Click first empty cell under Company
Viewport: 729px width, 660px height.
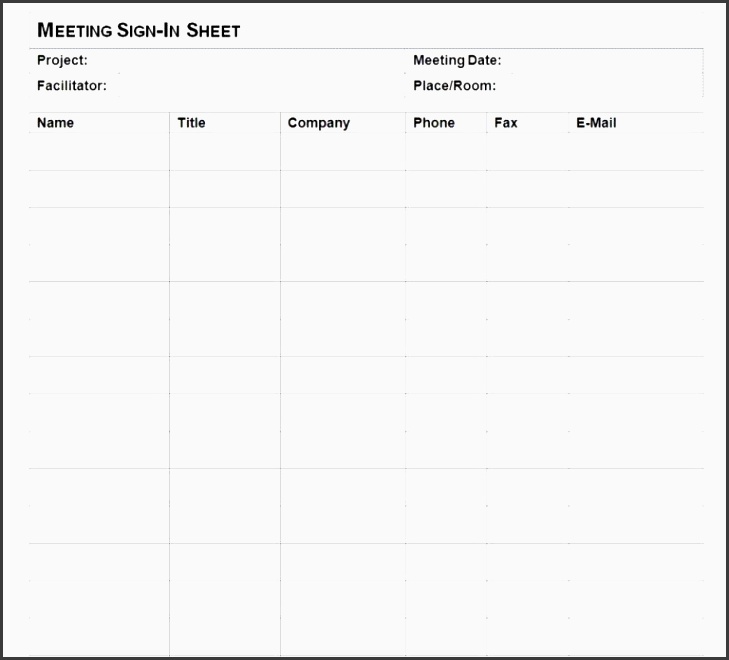pos(342,152)
